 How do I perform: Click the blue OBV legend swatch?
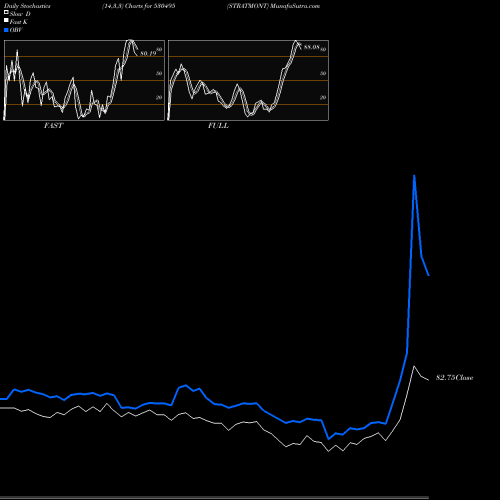coord(6,30)
